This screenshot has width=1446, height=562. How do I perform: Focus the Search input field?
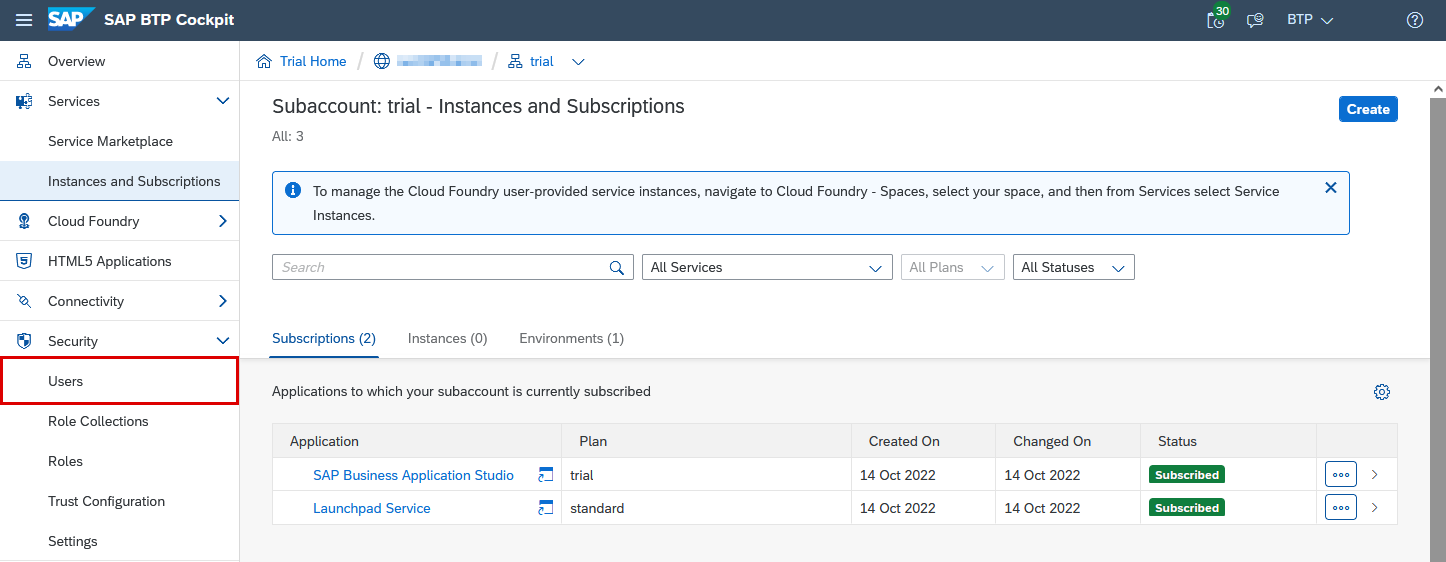pos(440,267)
